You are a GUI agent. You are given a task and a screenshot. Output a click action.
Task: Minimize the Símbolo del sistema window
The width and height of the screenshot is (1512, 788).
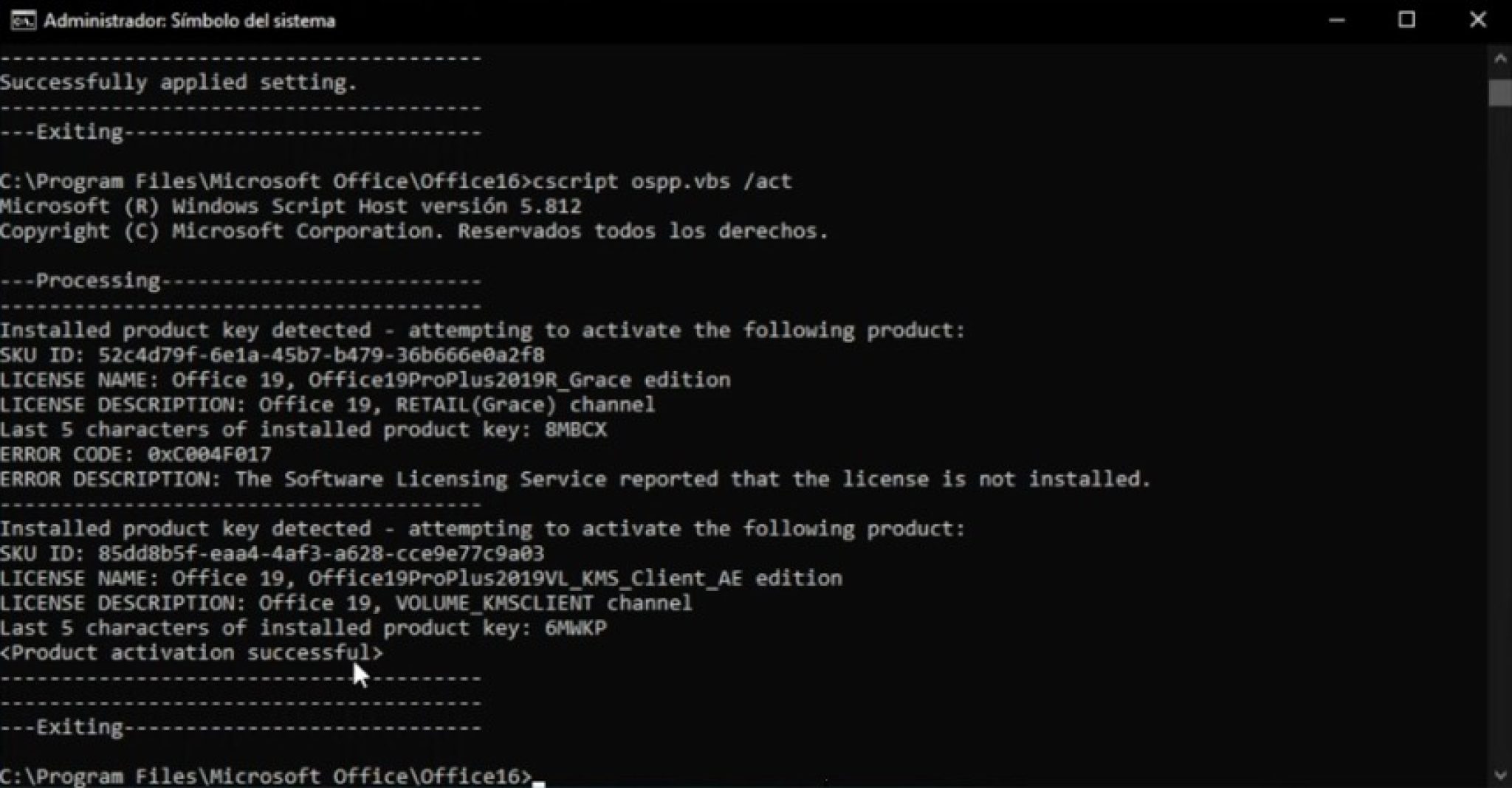coord(1336,20)
